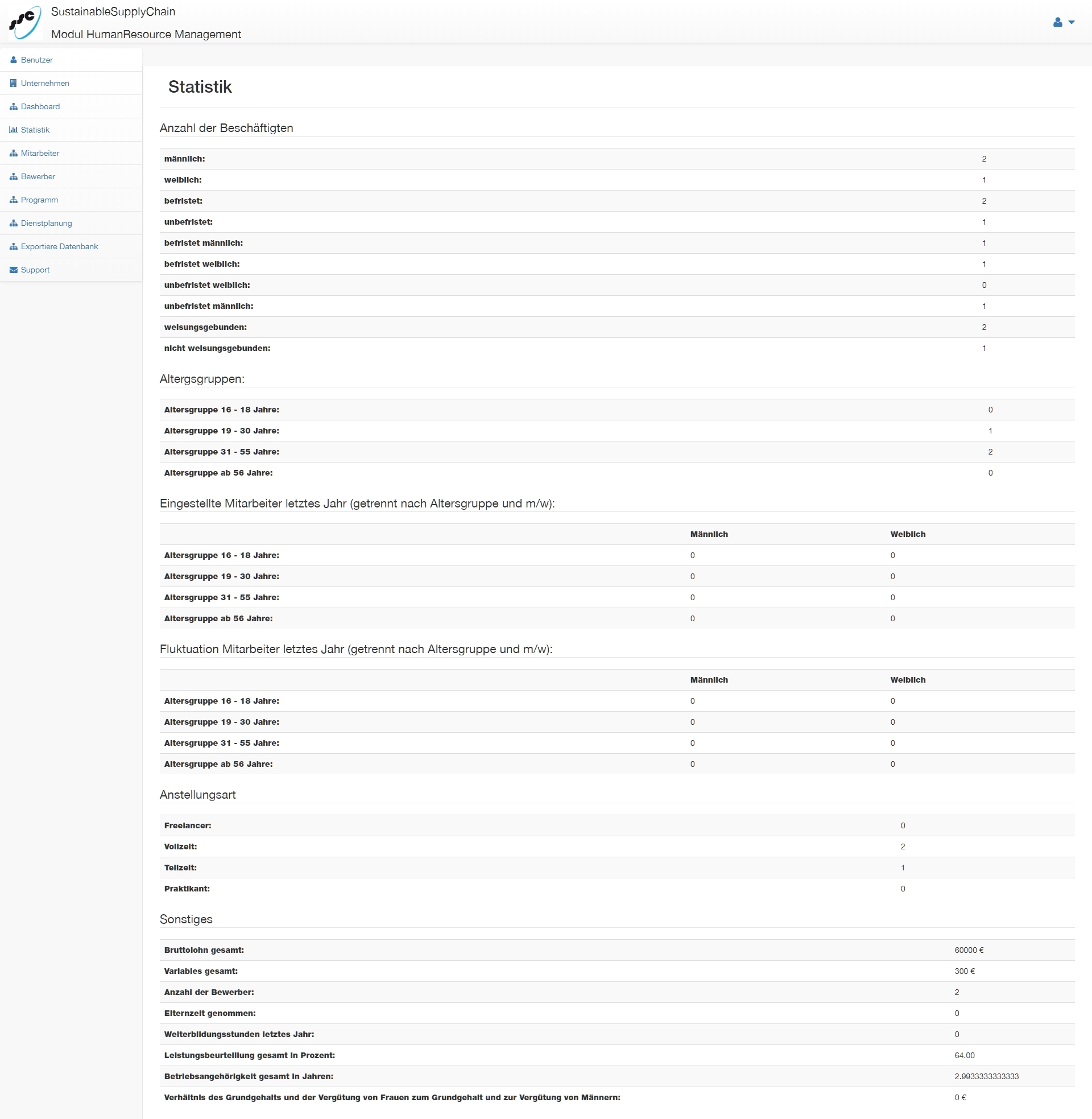Click the Exportiere Datenbank sidebar icon
Image resolution: width=1092 pixels, height=1119 pixels.
(x=13, y=247)
